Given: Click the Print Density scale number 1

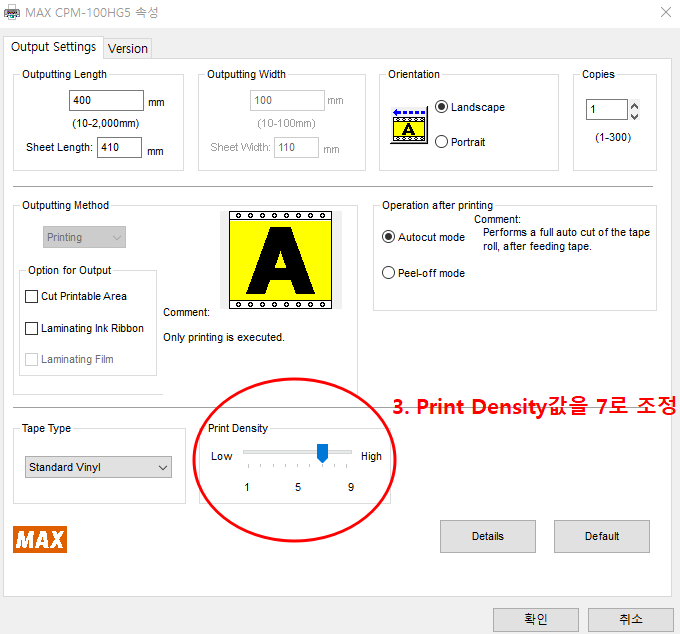Looking at the screenshot, I should click(247, 487).
